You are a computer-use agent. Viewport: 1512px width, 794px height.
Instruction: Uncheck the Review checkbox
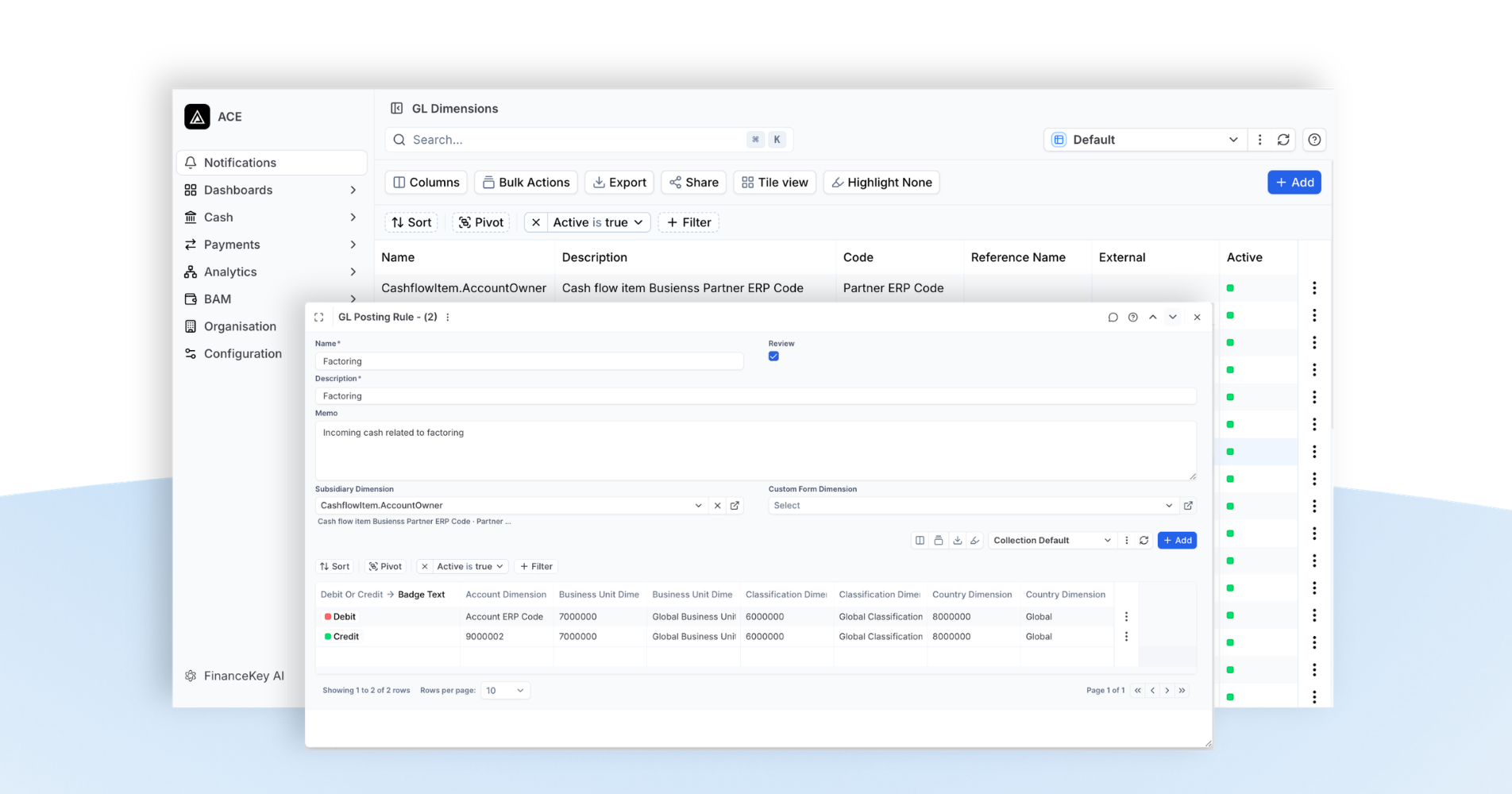pos(773,357)
